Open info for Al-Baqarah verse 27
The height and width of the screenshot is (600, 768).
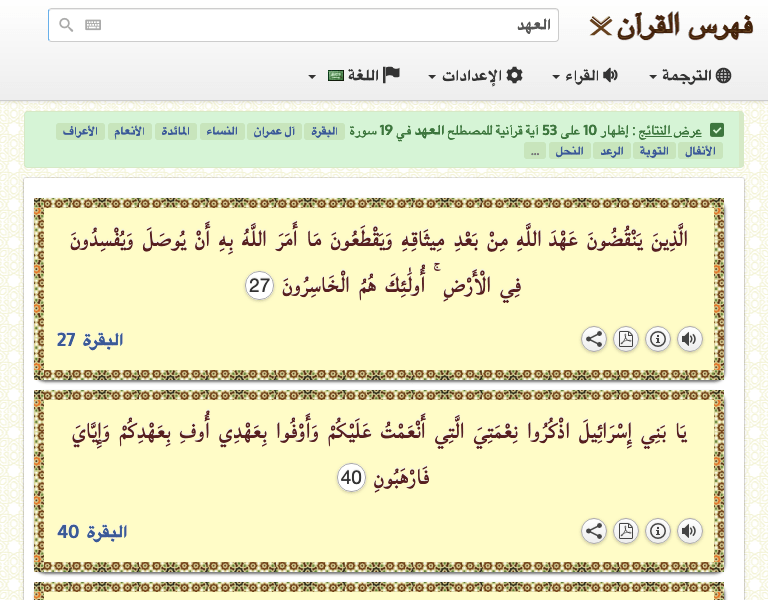click(x=657, y=339)
